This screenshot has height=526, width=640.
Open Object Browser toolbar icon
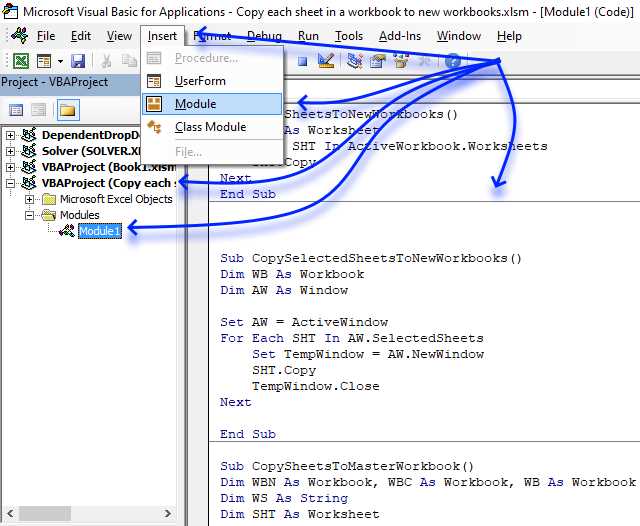401,61
